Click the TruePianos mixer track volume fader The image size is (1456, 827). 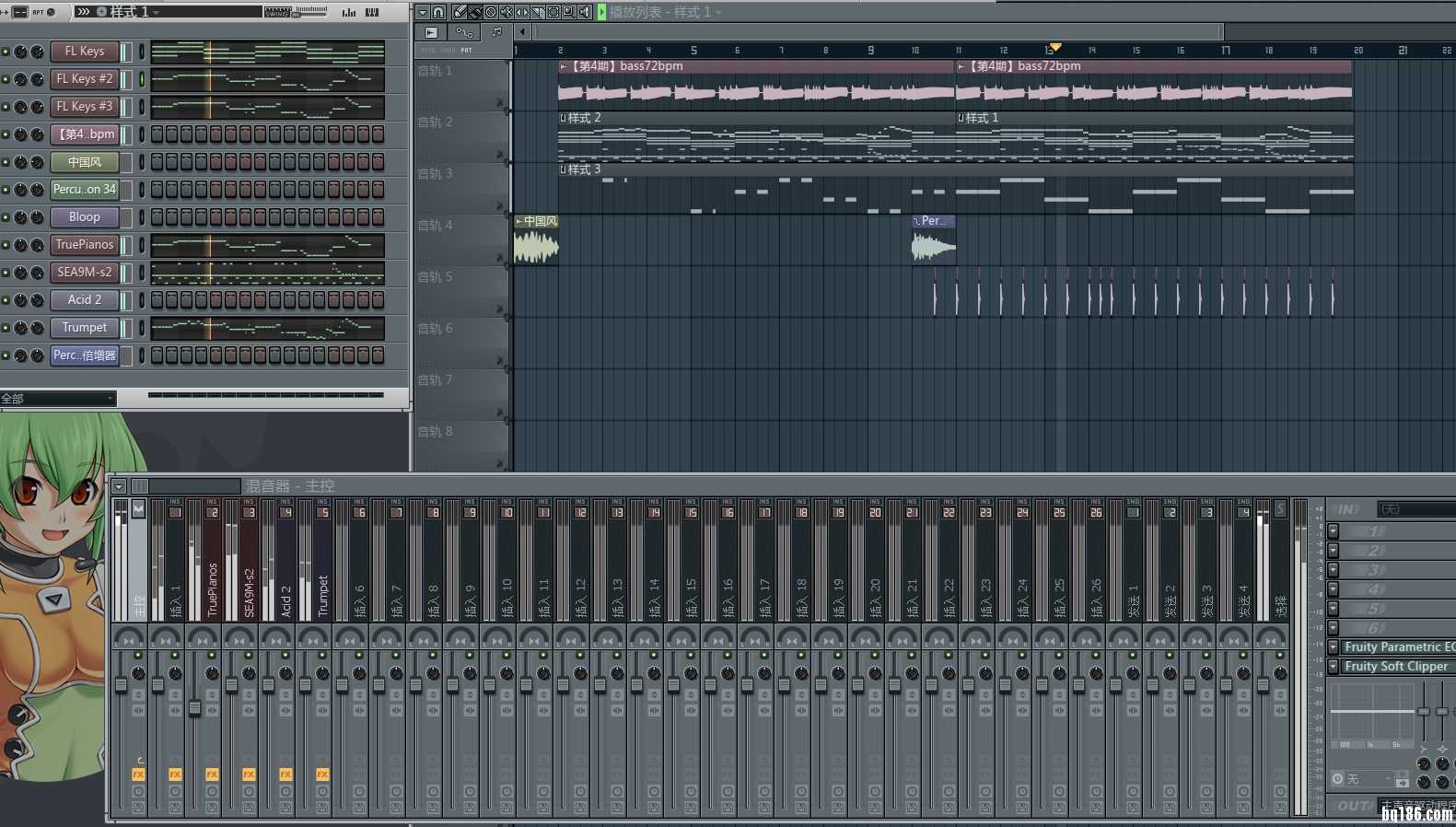point(194,707)
